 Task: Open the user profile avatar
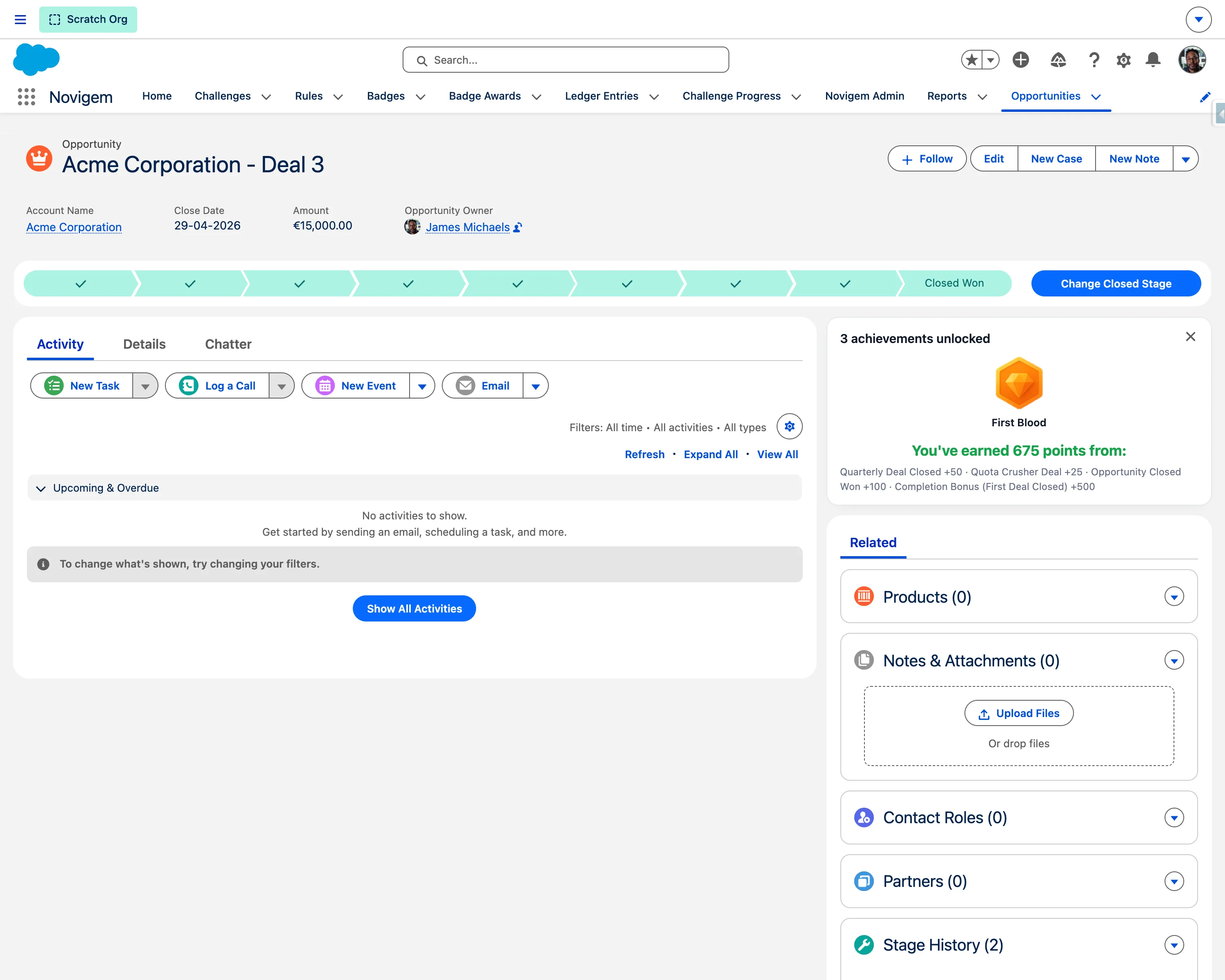[1192, 60]
